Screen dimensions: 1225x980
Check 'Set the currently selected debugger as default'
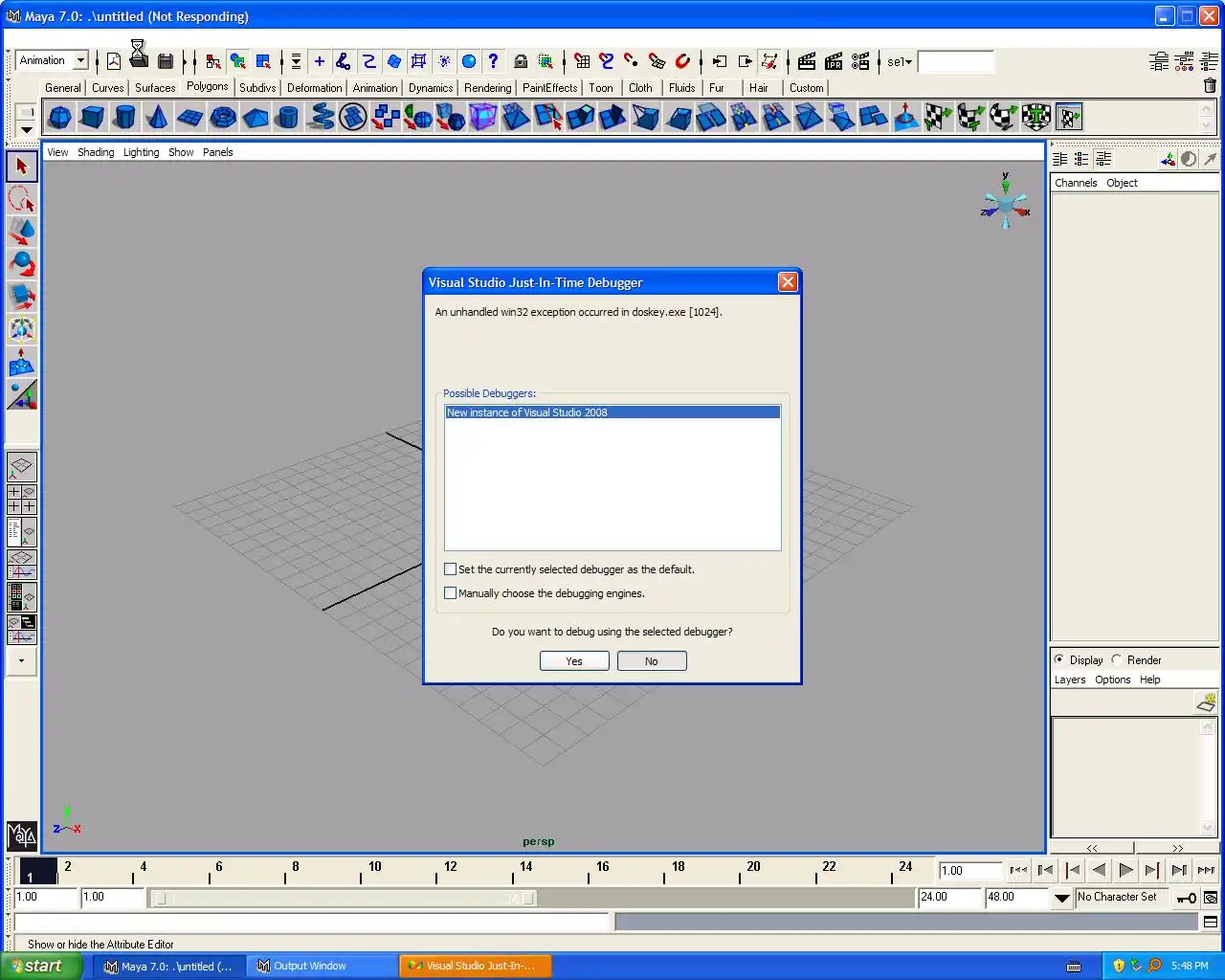point(450,569)
